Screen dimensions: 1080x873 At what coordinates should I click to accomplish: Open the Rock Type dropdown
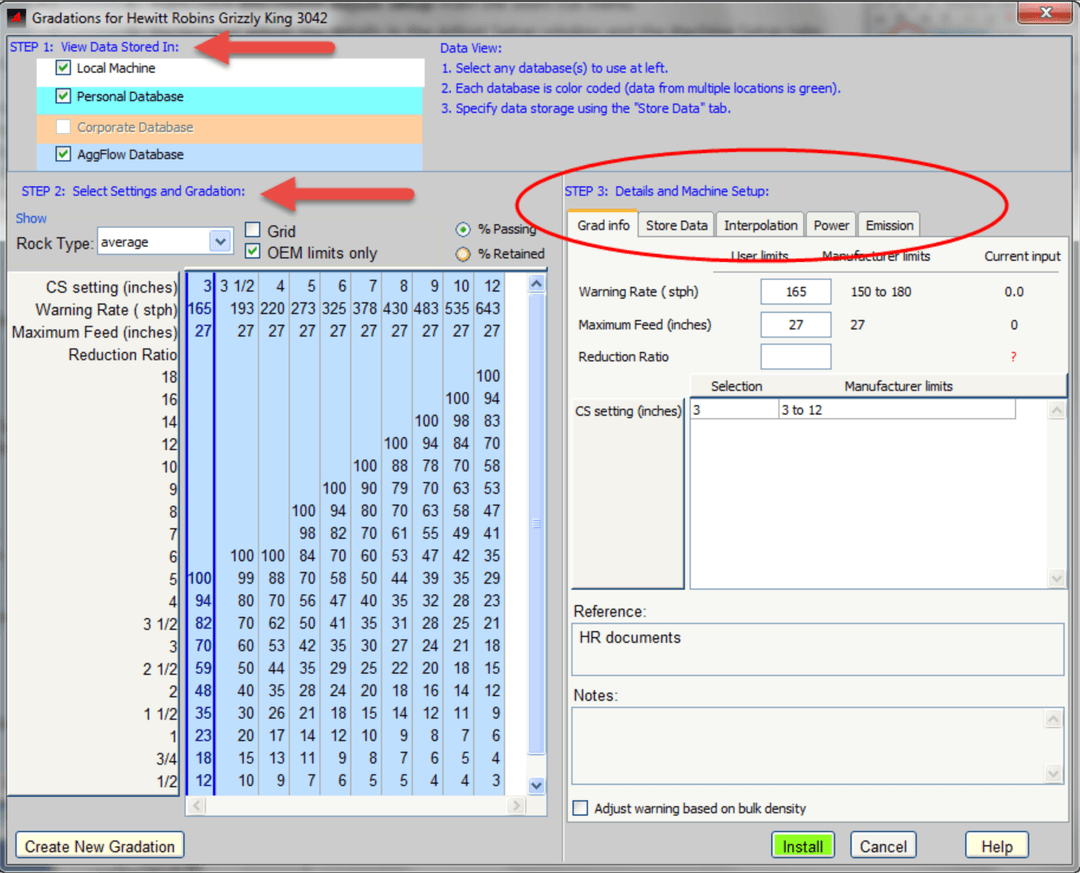(220, 242)
